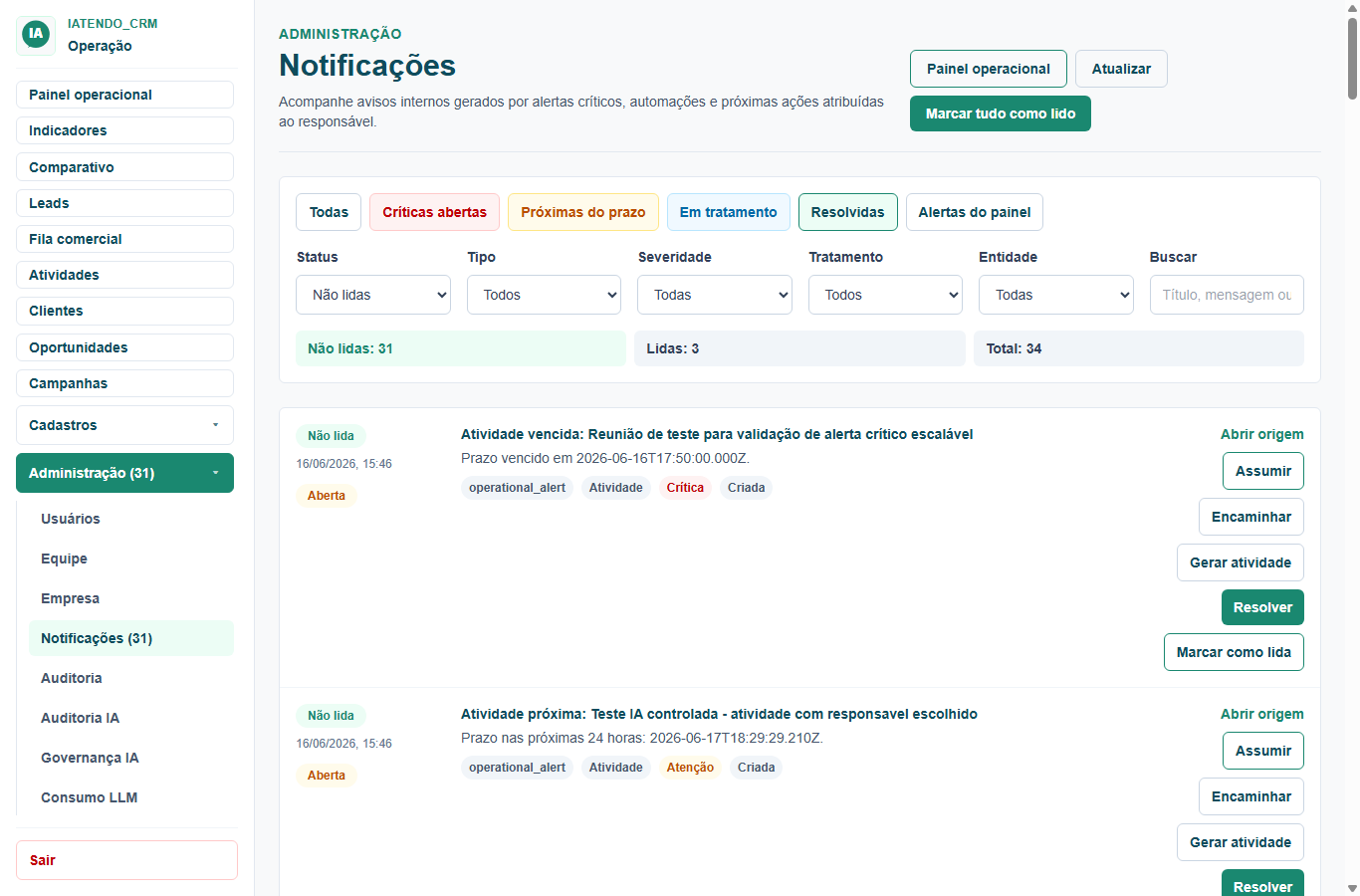1360x896 pixels.
Task: Open Governança IA submenu item
Action: click(131, 758)
